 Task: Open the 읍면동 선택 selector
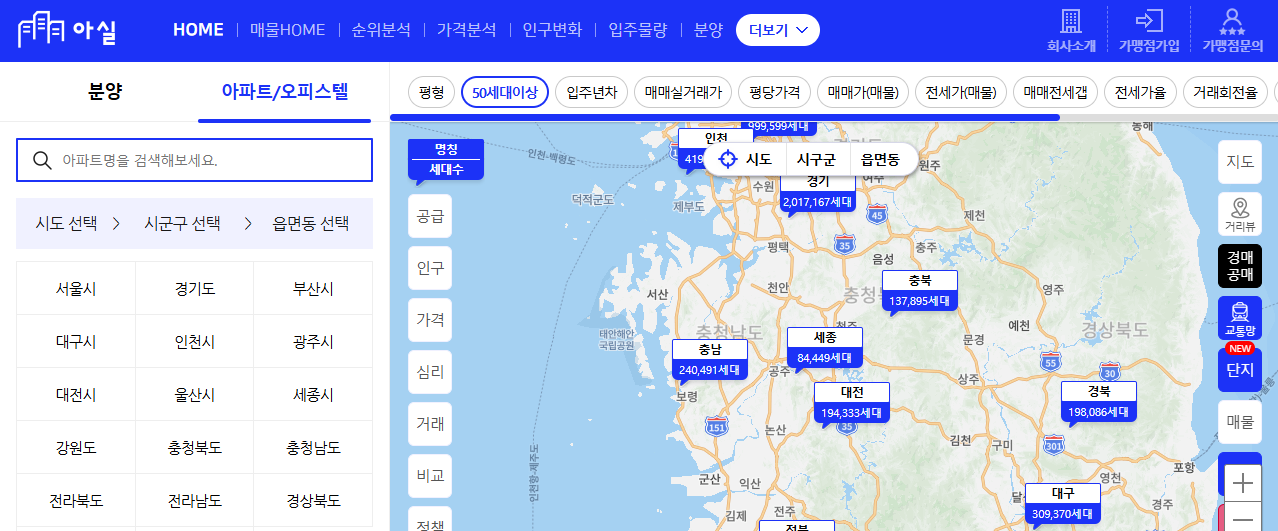[311, 223]
